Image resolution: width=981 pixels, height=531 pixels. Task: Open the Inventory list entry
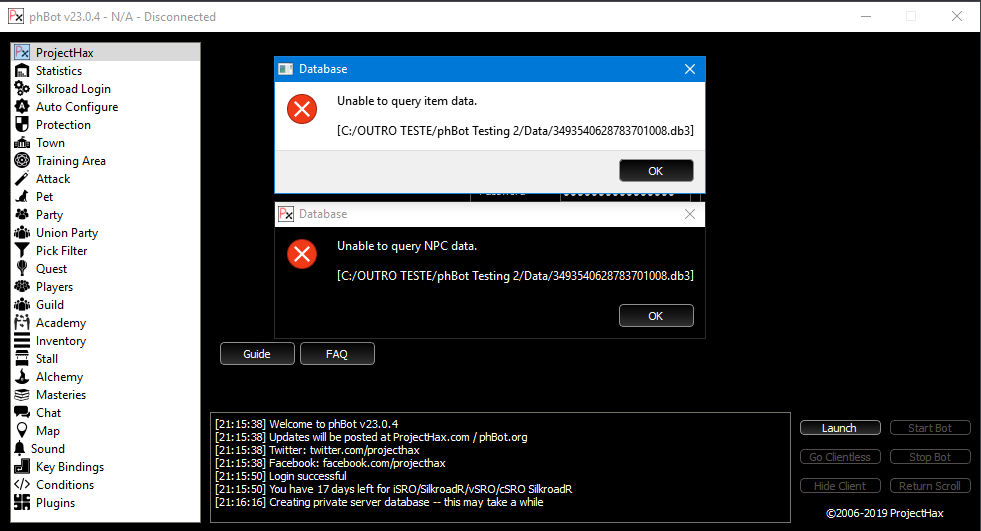[61, 341]
